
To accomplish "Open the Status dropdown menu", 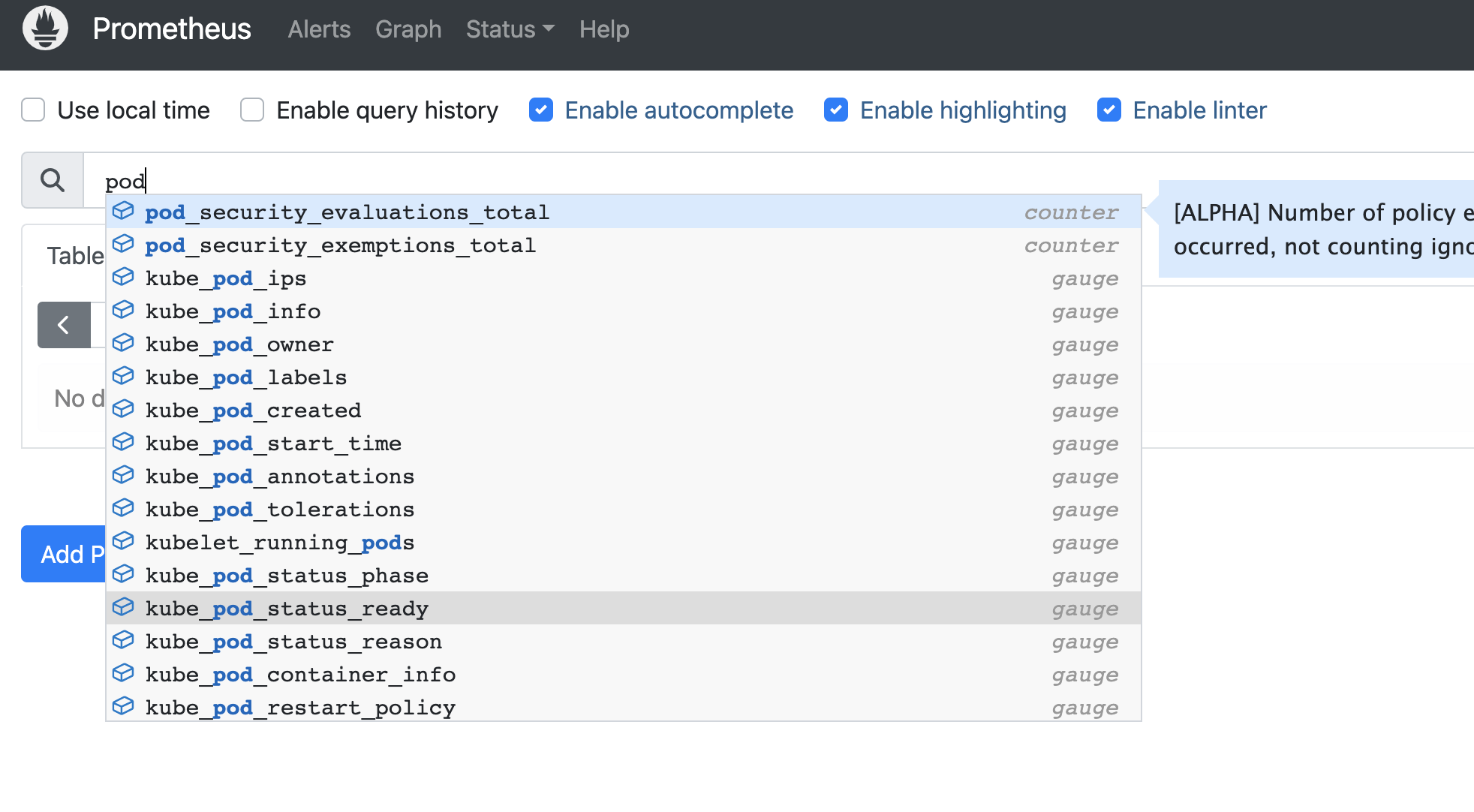I will [x=510, y=29].
